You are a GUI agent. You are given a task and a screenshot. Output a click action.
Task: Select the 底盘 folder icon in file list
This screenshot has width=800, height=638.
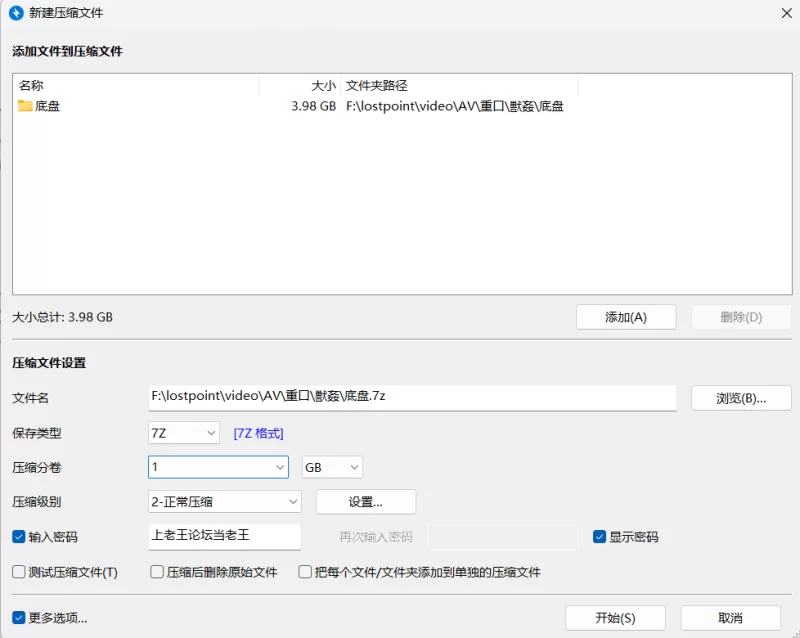25,106
